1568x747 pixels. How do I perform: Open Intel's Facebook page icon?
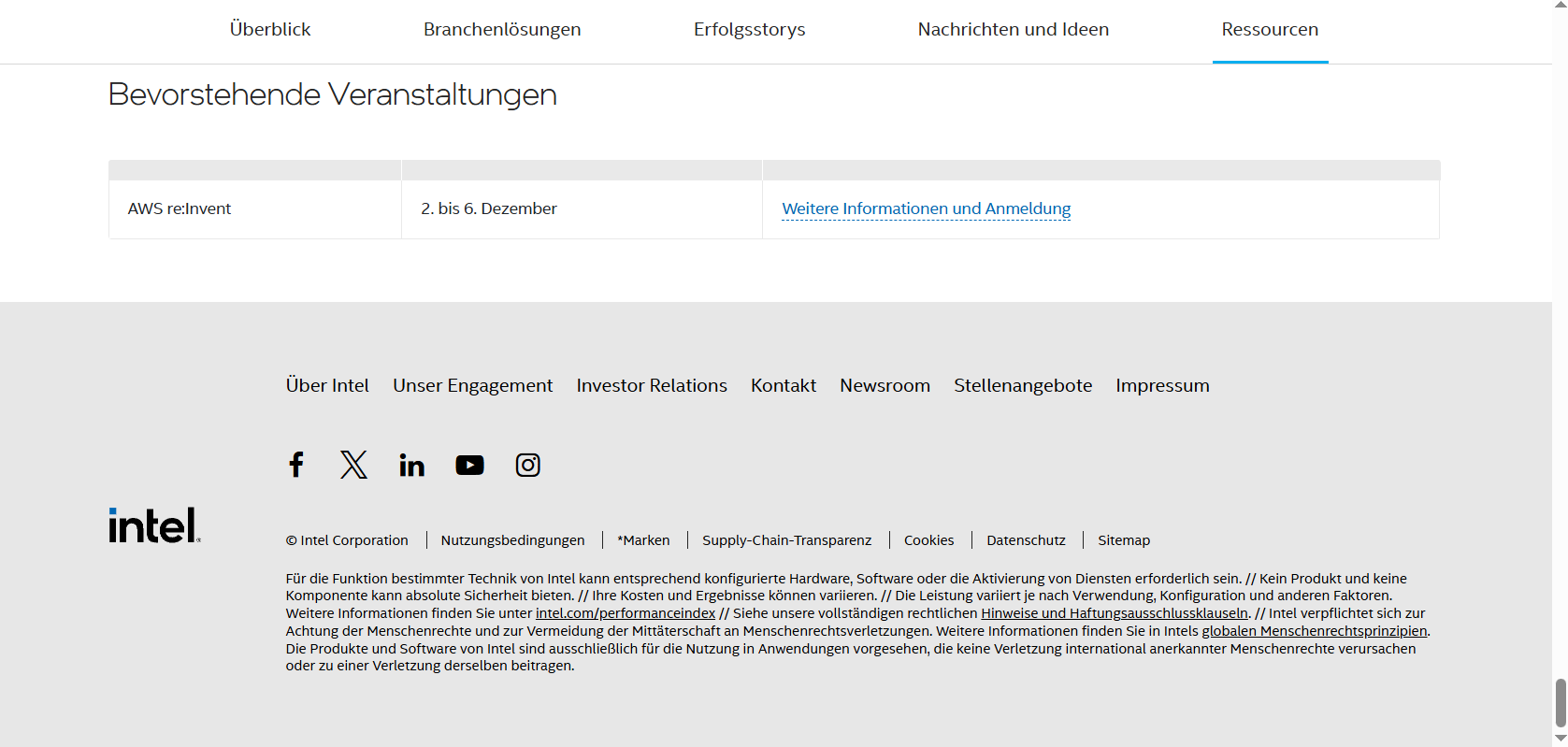296,465
